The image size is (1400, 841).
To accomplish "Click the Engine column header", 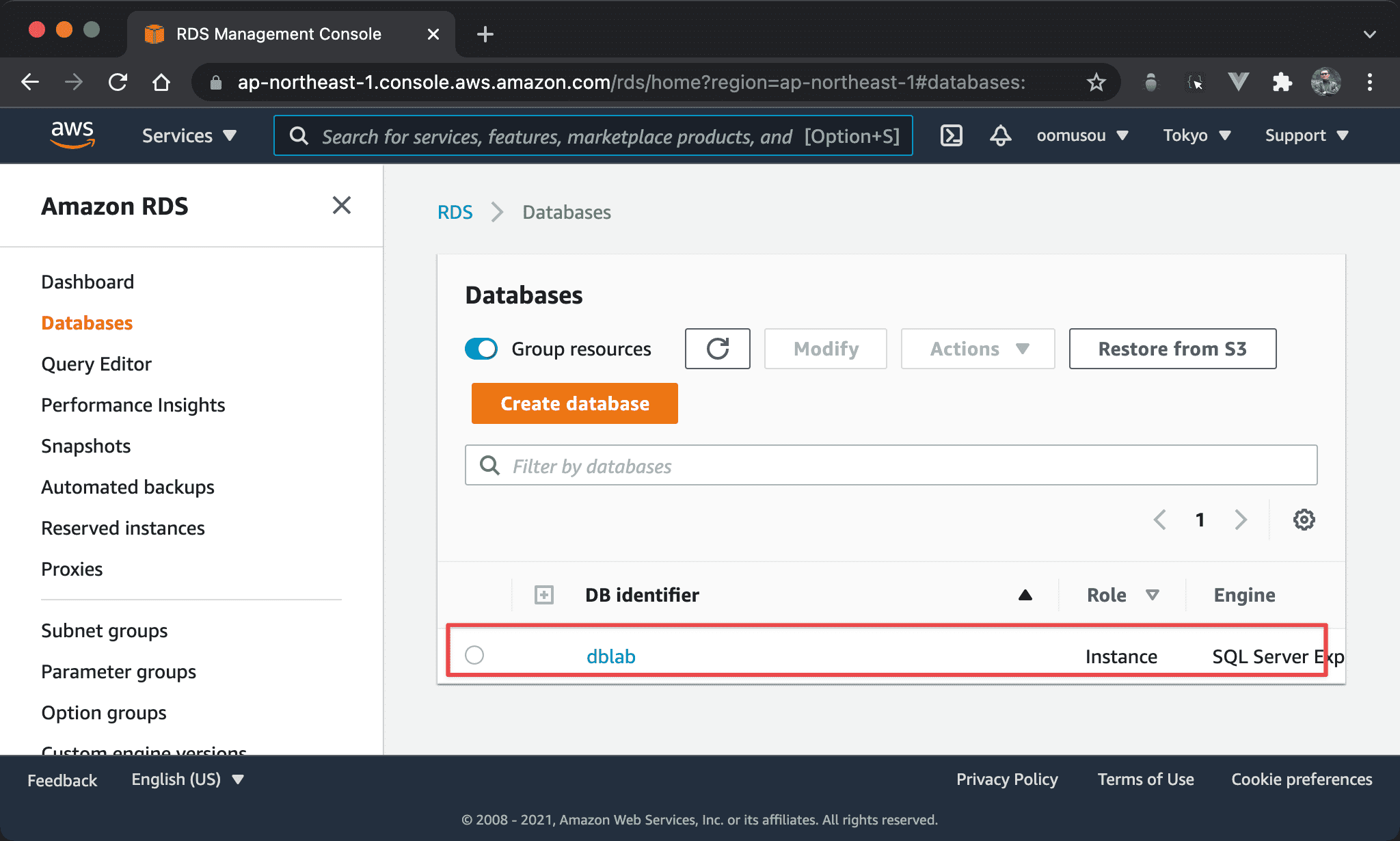I will (1244, 595).
